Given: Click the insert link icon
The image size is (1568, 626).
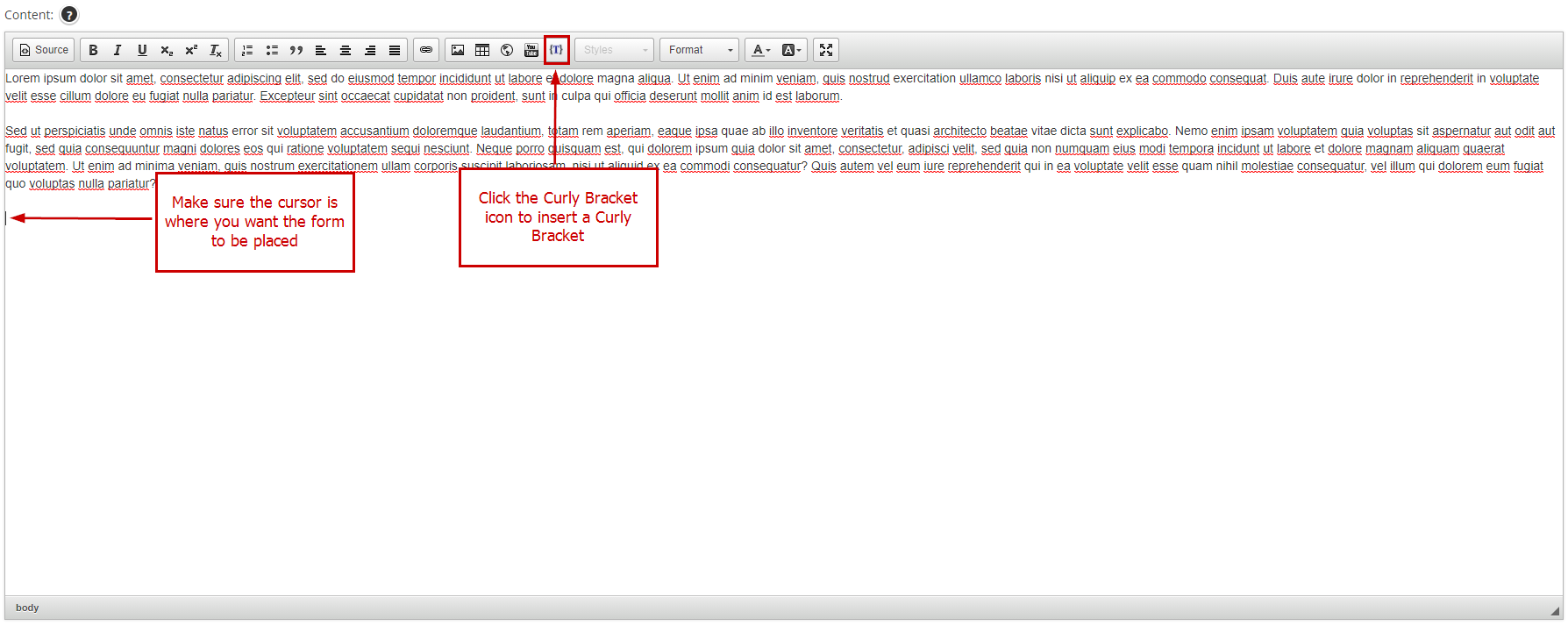Looking at the screenshot, I should (x=426, y=50).
